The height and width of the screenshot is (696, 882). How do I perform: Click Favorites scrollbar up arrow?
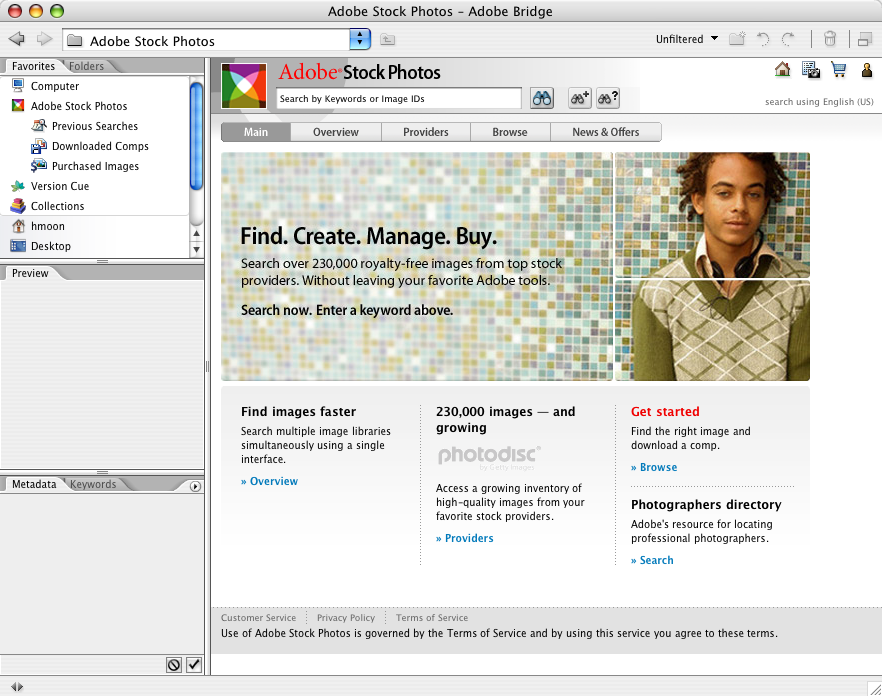click(196, 233)
